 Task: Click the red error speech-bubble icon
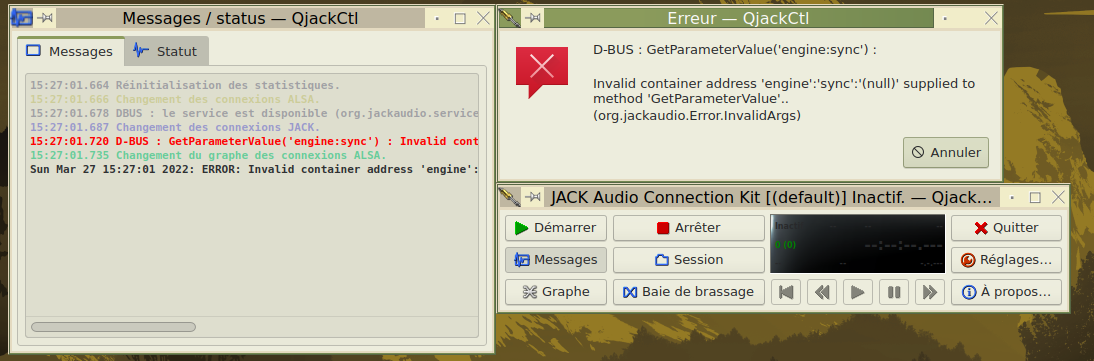click(542, 73)
